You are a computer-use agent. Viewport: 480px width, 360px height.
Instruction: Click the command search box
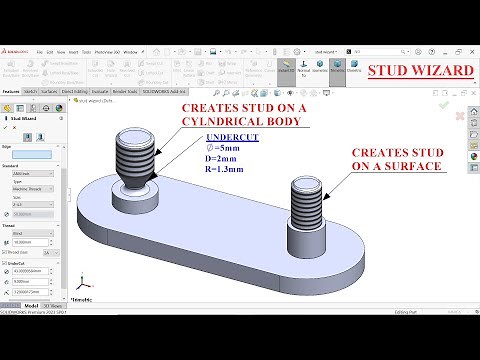click(378, 52)
